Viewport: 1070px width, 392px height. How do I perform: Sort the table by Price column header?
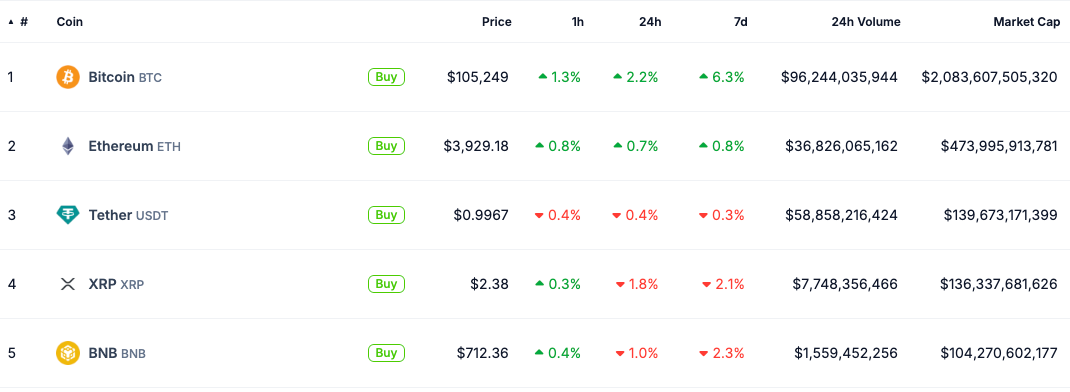point(496,22)
